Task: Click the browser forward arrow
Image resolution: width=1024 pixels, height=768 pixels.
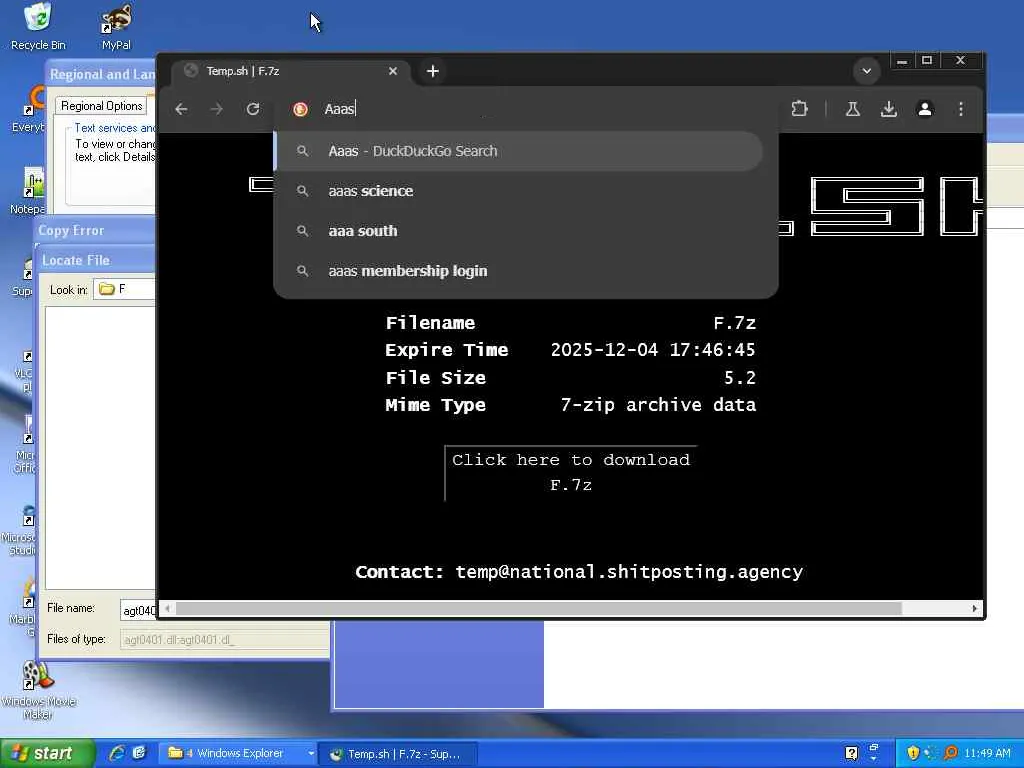Action: click(217, 109)
